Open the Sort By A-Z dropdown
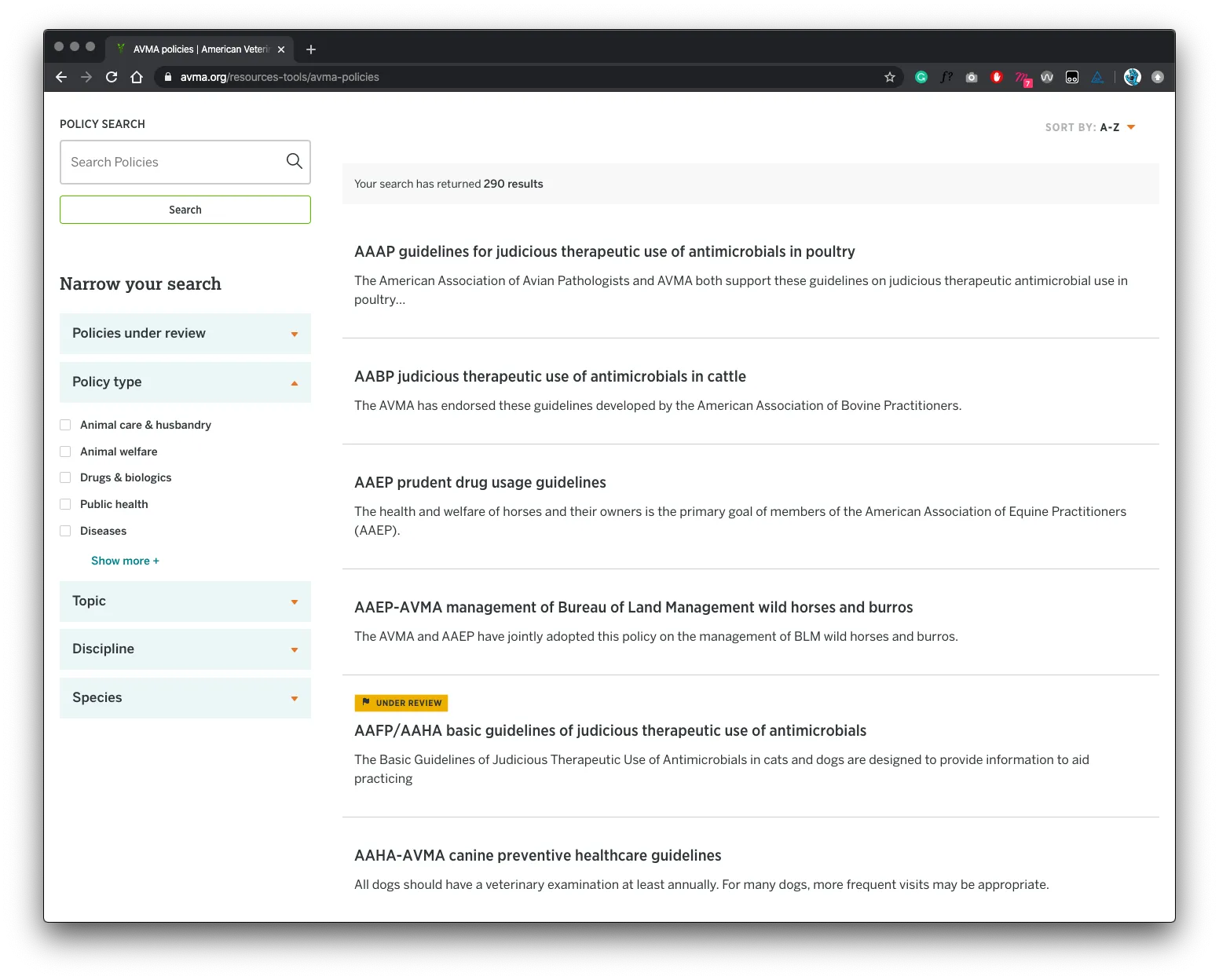This screenshot has width=1219, height=980. (1090, 127)
